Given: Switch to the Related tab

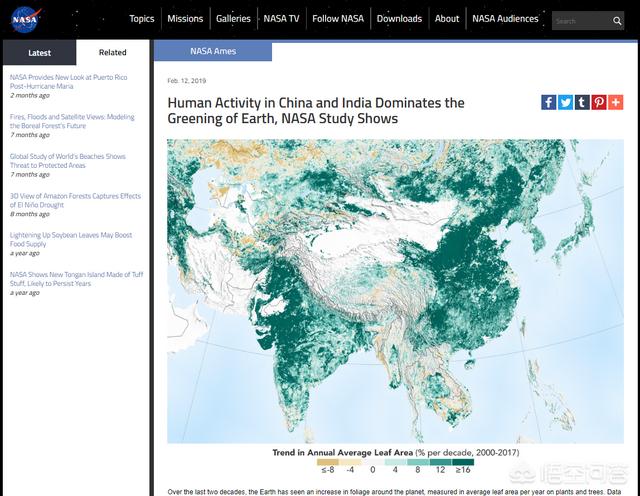Looking at the screenshot, I should (x=113, y=52).
